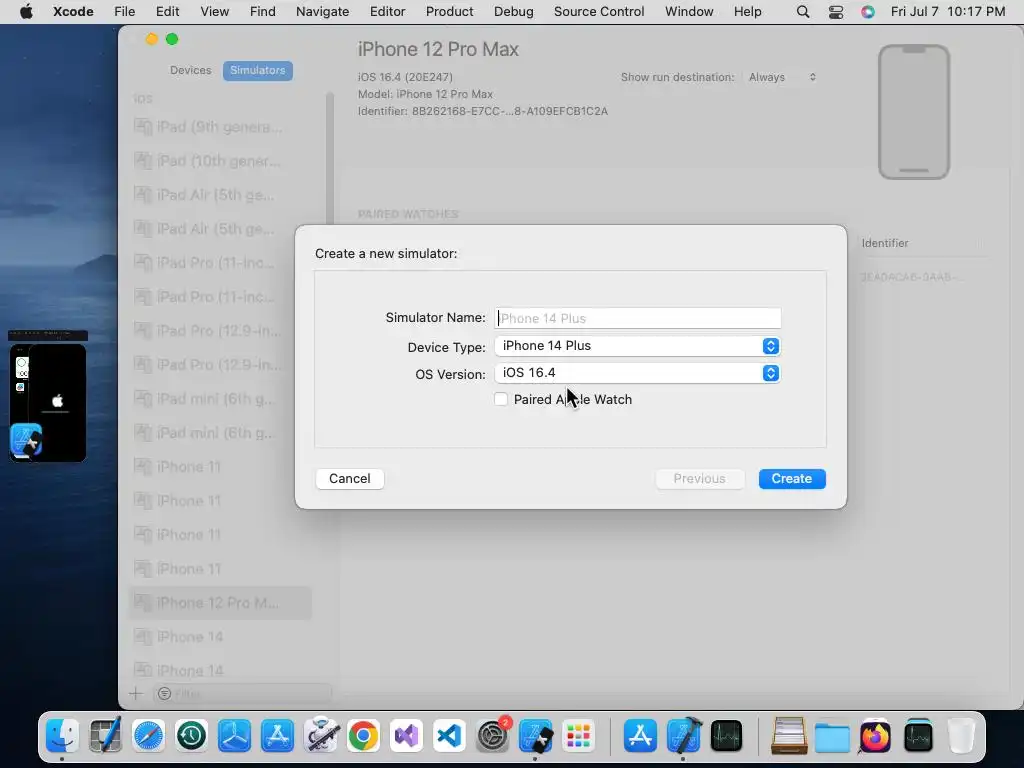Image resolution: width=1024 pixels, height=768 pixels.
Task: Click the filter icon in sidebar bottom
Action: [x=165, y=694]
